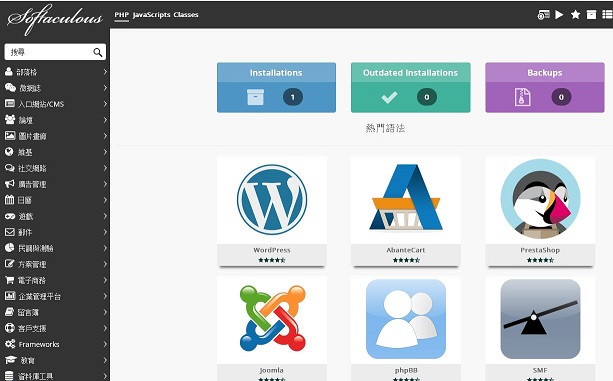Expand the 民調與測驗 category arrow
This screenshot has width=613, height=381.
(x=105, y=248)
